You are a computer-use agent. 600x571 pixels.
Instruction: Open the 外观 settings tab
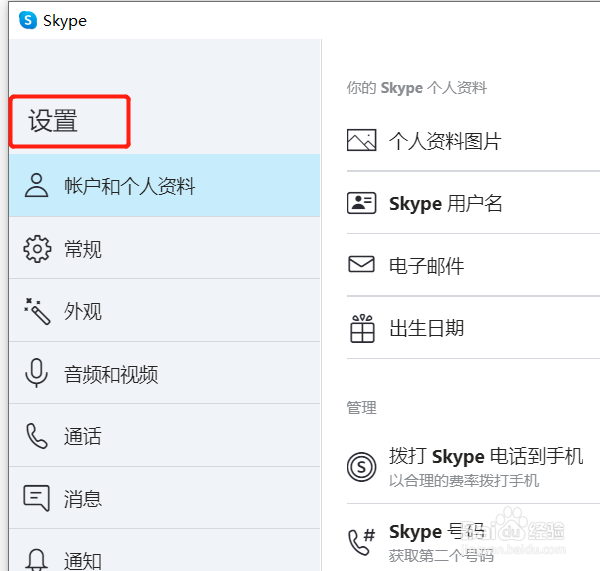point(165,310)
